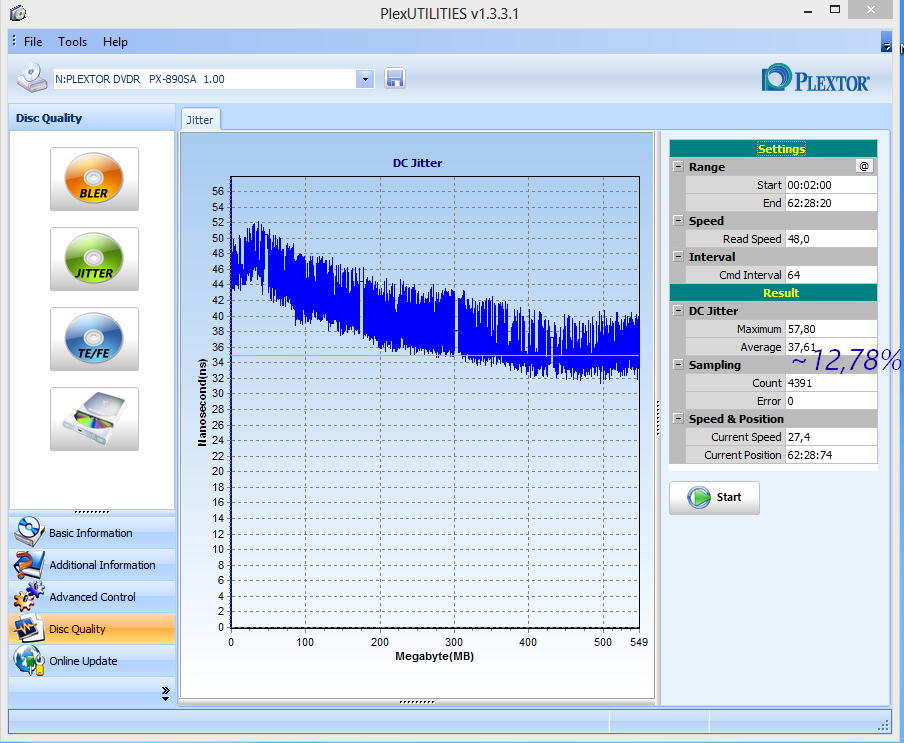Collapse the Sampling section
Viewport: 904px width, 743px height.
[x=678, y=364]
